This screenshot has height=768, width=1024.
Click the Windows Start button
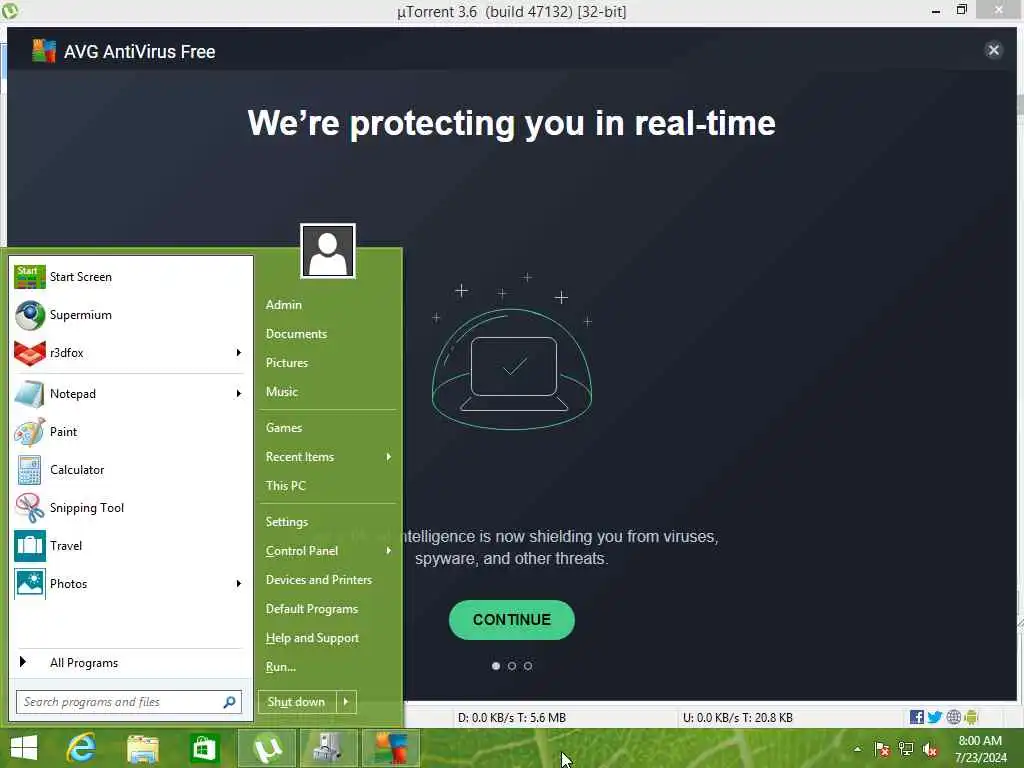click(x=24, y=748)
